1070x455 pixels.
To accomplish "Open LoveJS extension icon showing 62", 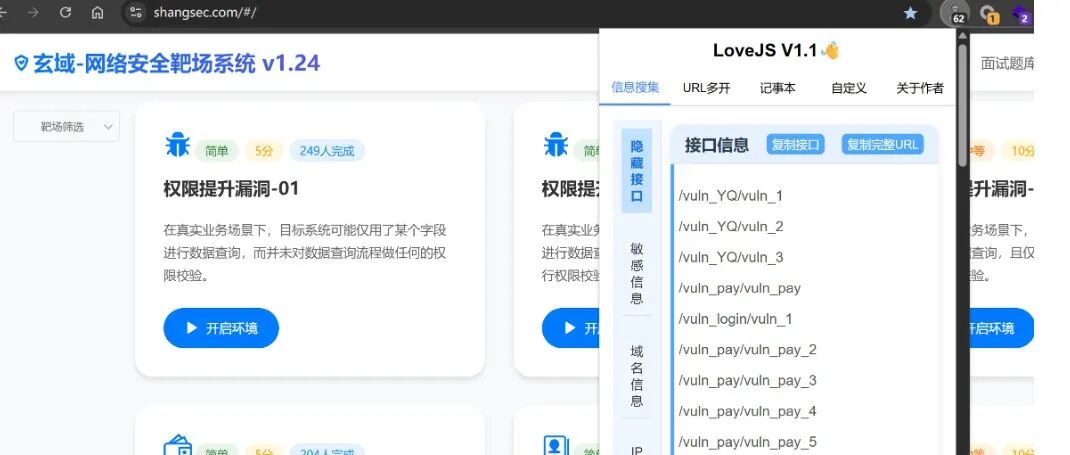I will [954, 13].
